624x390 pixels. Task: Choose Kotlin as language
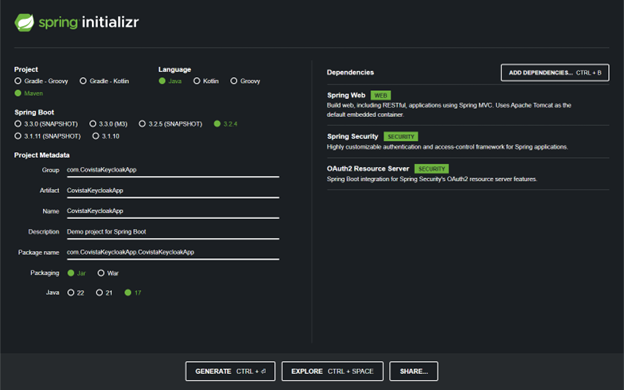pos(206,81)
